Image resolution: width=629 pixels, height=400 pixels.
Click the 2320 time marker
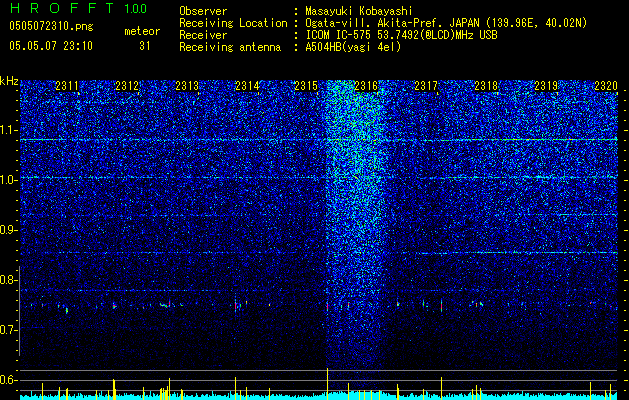click(606, 86)
